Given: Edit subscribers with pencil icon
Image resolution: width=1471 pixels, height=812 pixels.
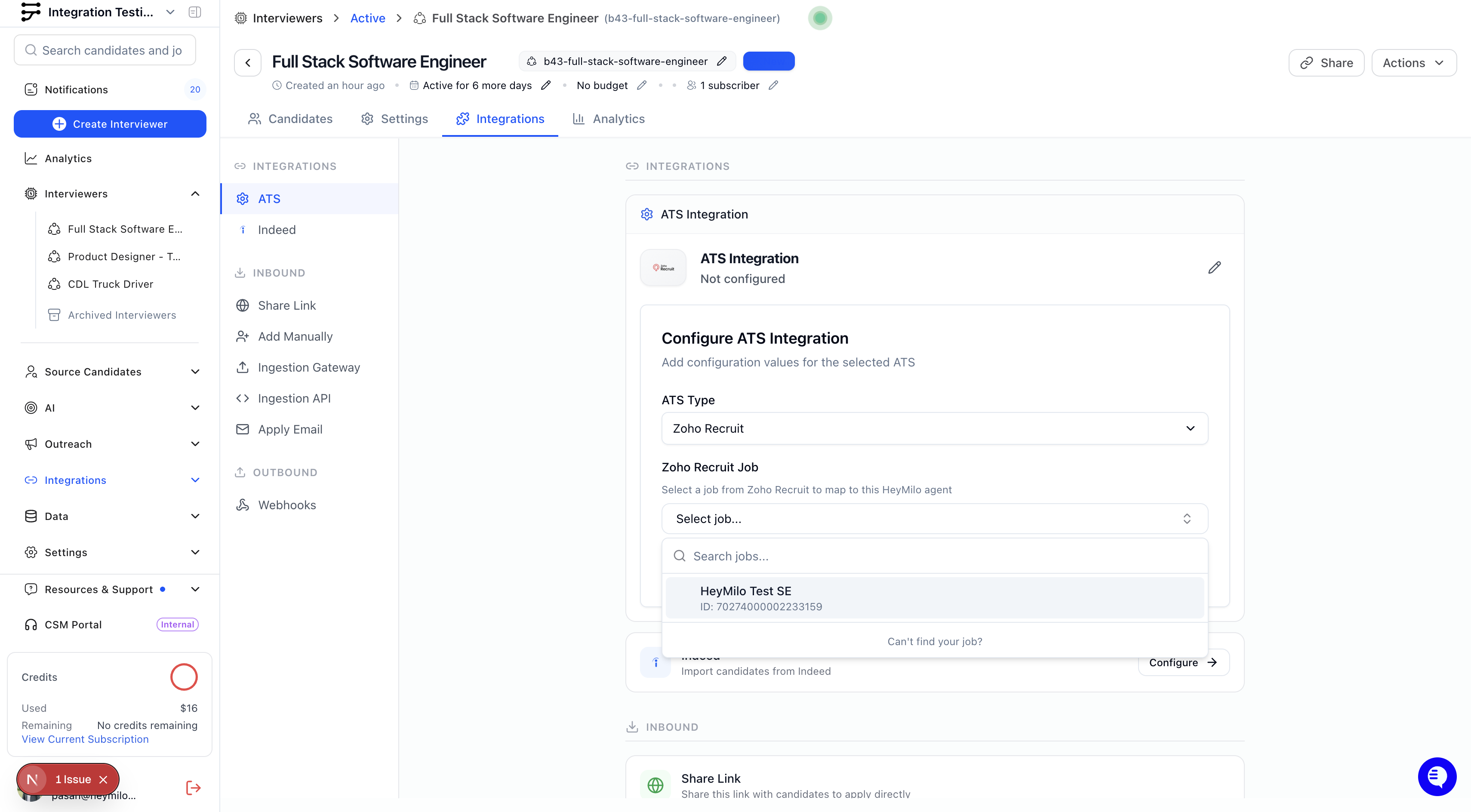Looking at the screenshot, I should [x=773, y=85].
